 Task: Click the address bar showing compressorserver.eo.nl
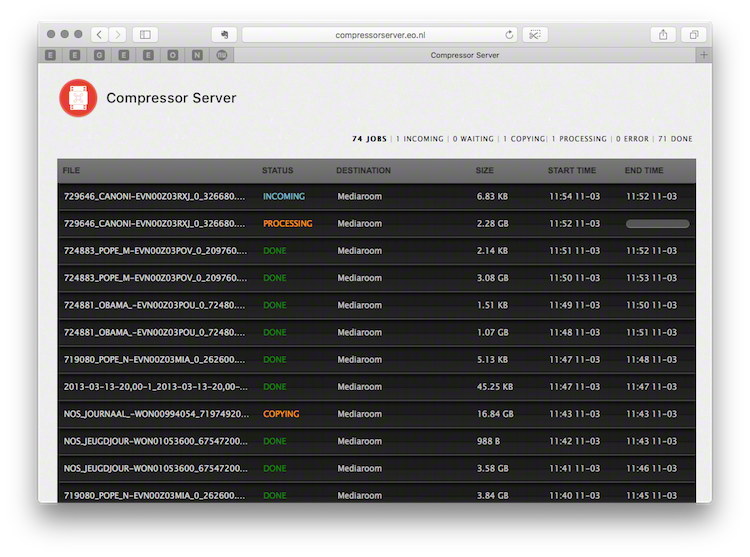point(380,34)
